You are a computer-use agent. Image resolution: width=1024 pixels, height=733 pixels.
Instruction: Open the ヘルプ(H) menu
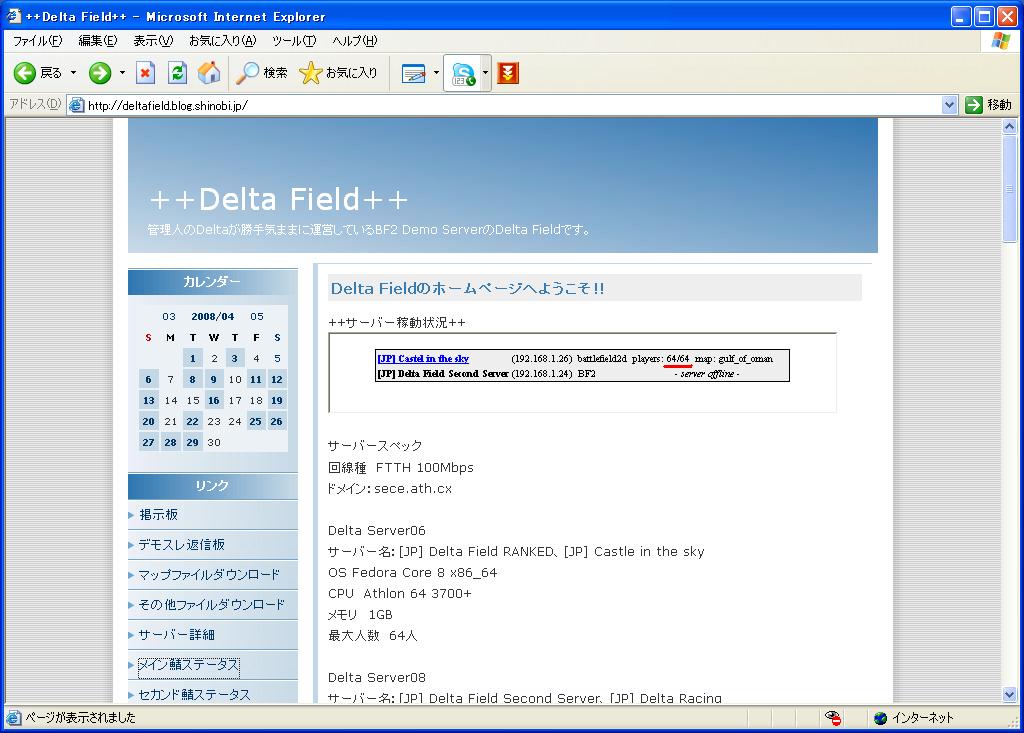[x=355, y=41]
